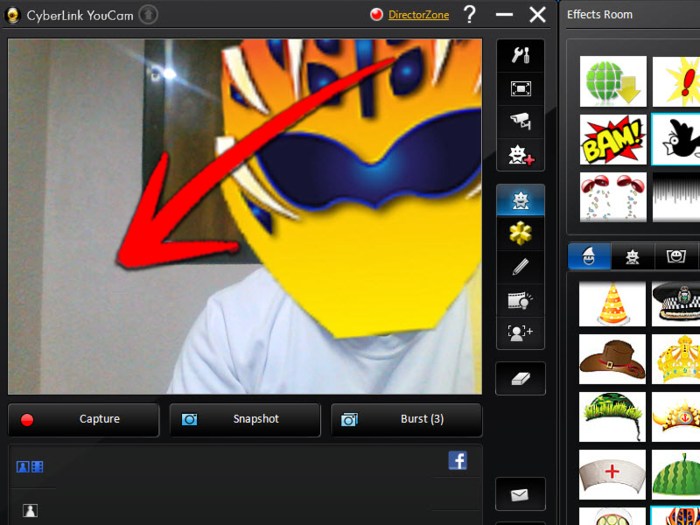Click the Capture record button
The height and width of the screenshot is (525, 700).
click(84, 420)
